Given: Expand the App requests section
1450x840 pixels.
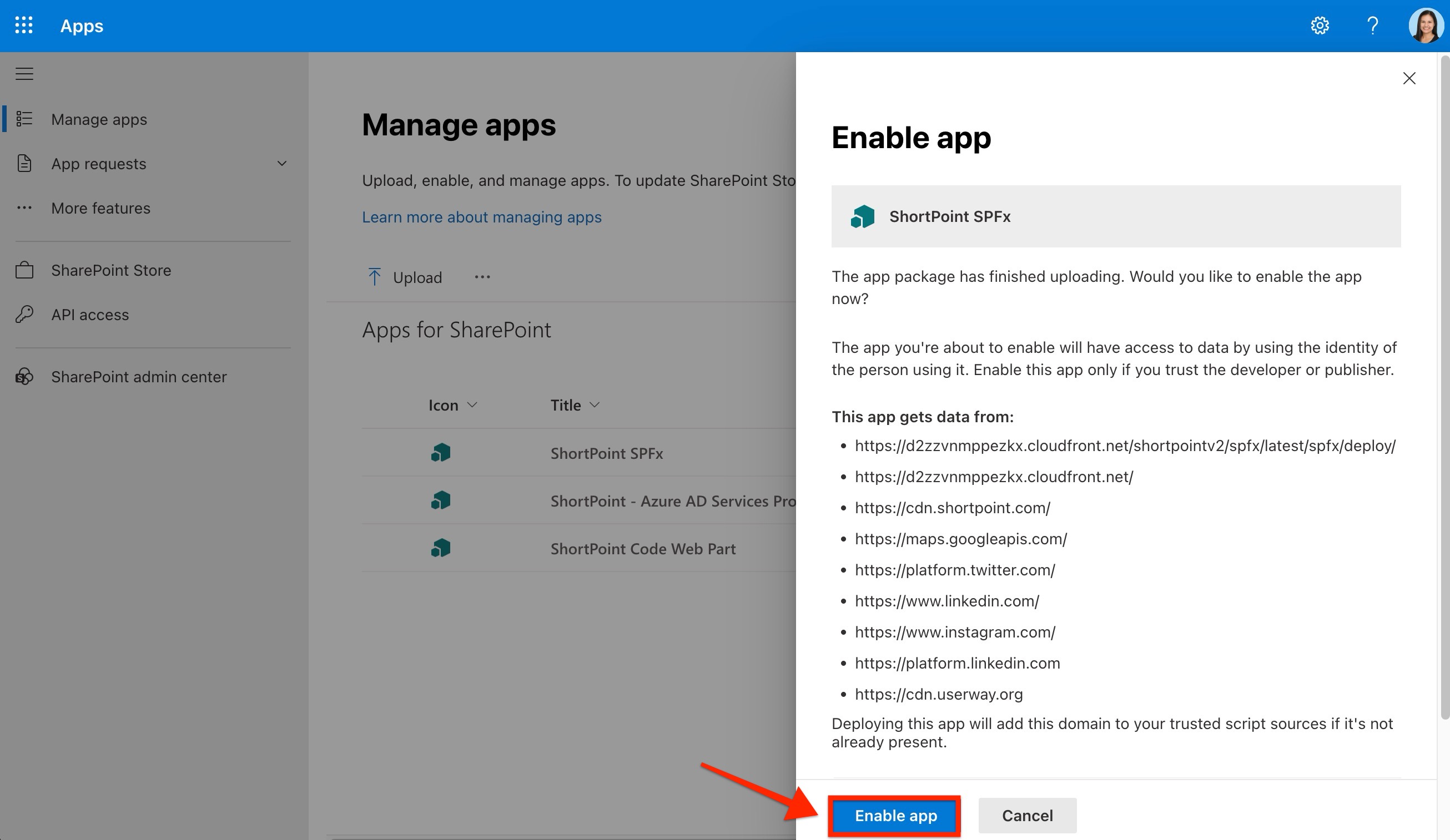Looking at the screenshot, I should [281, 163].
